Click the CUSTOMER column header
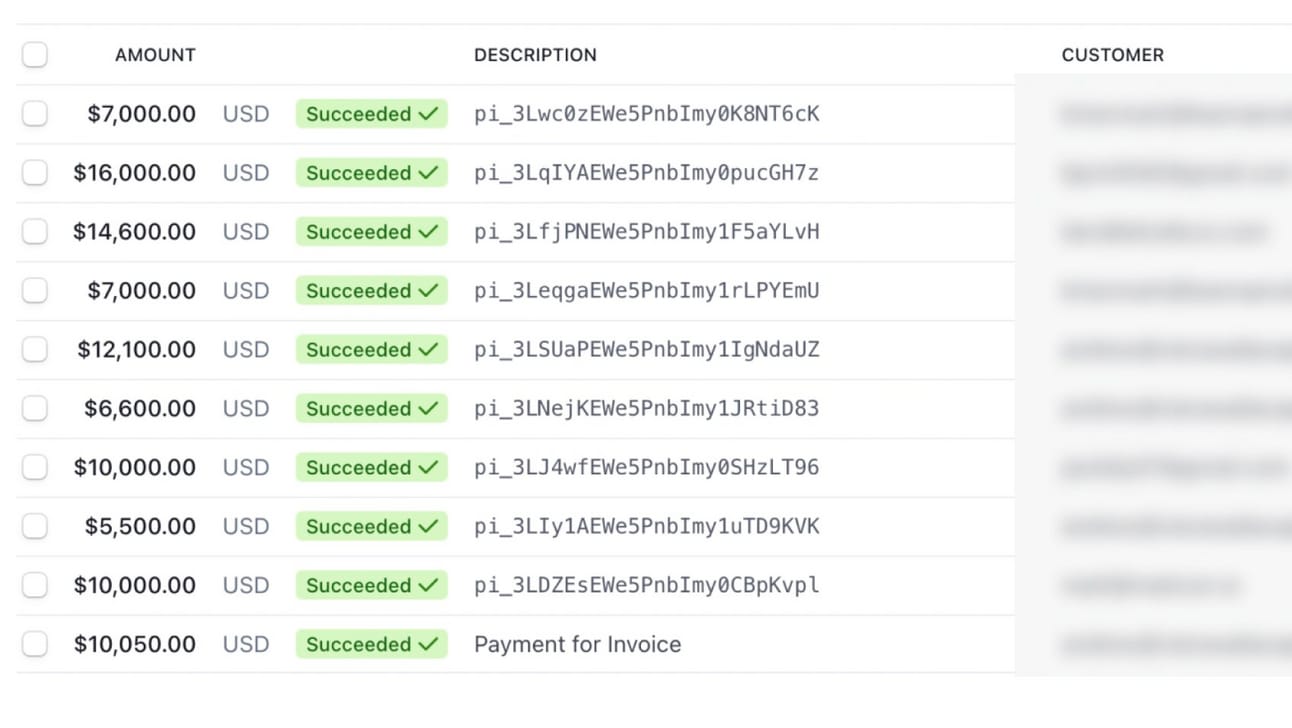 click(1113, 55)
